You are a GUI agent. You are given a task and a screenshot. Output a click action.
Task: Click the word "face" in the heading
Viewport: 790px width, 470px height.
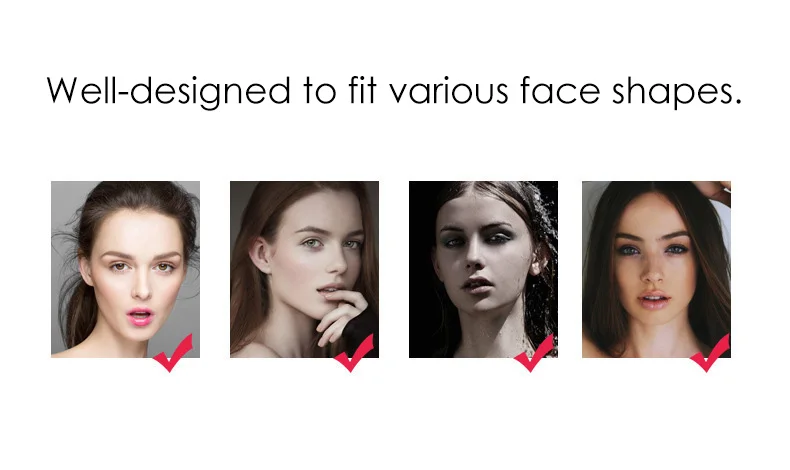tap(560, 90)
